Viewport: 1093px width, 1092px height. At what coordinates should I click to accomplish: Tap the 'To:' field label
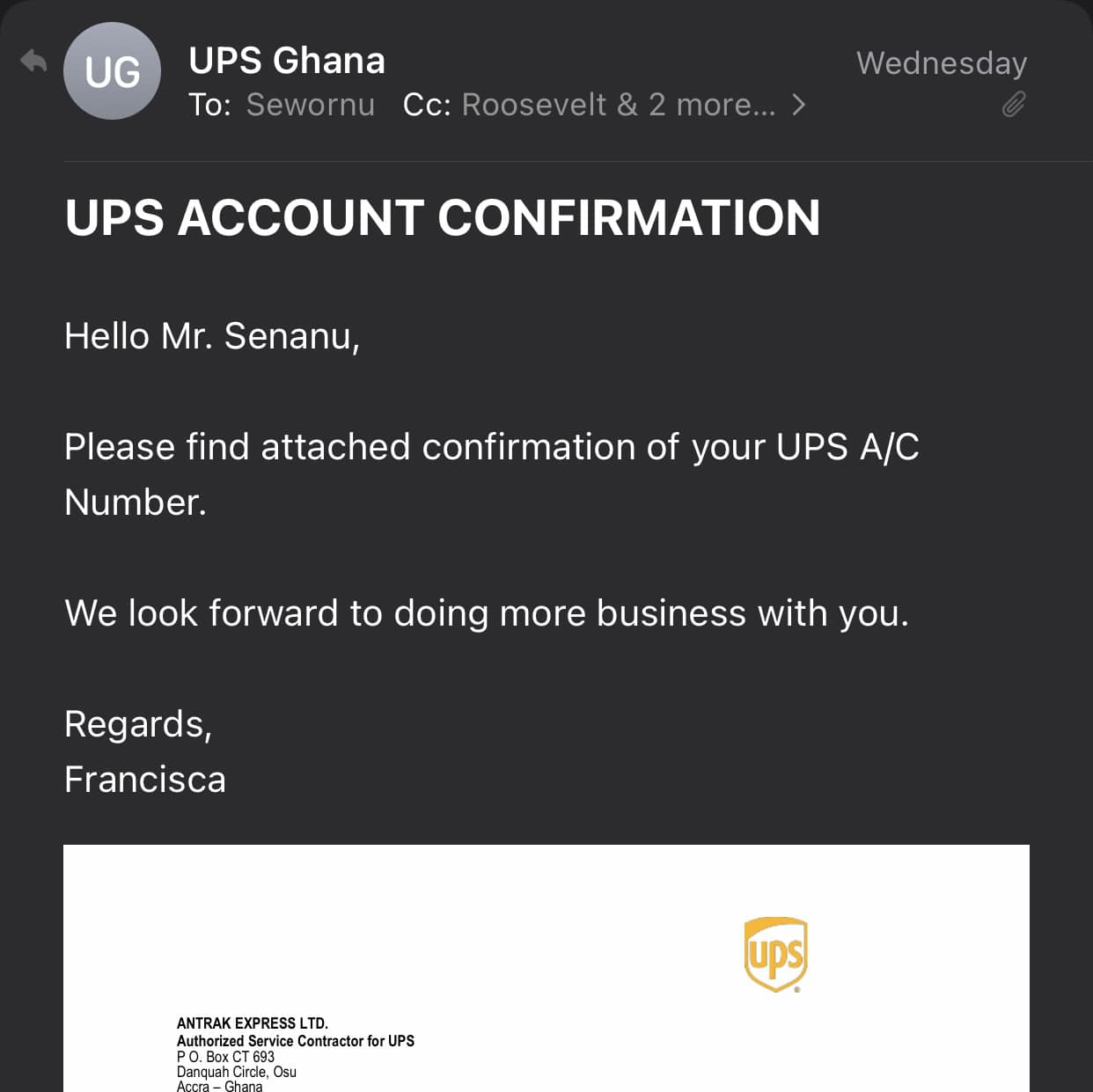pos(209,105)
